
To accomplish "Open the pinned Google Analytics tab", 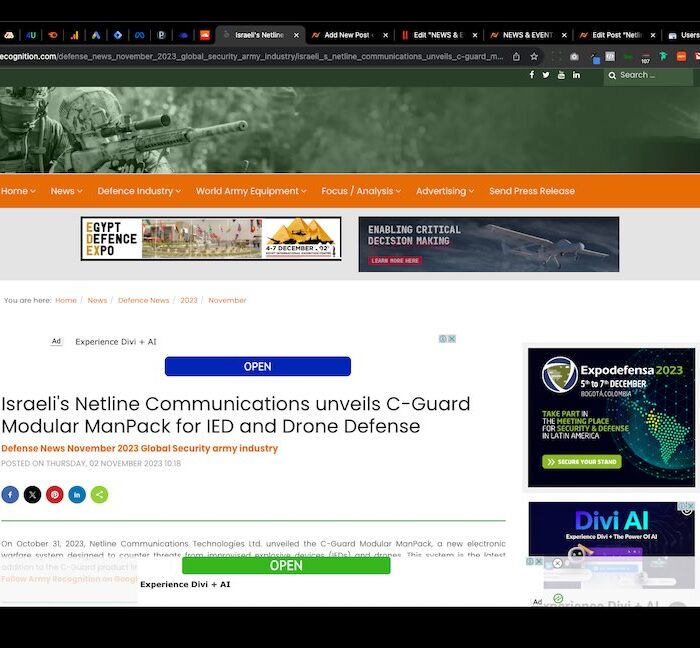I will 75,35.
